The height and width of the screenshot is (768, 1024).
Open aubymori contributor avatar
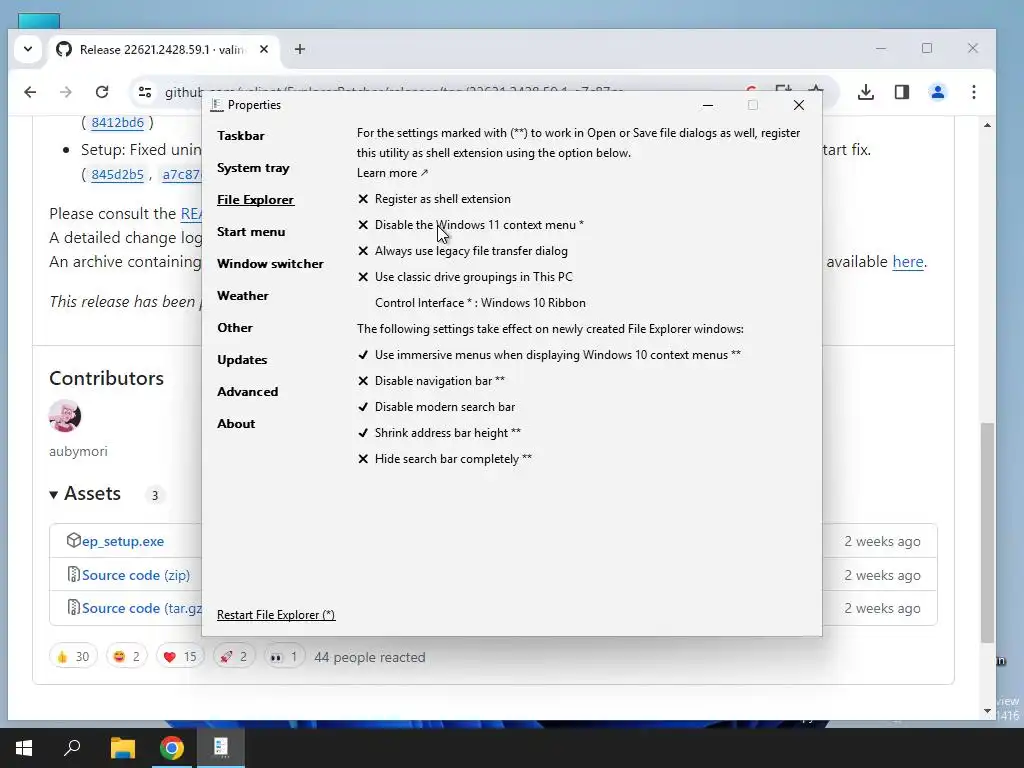65,416
